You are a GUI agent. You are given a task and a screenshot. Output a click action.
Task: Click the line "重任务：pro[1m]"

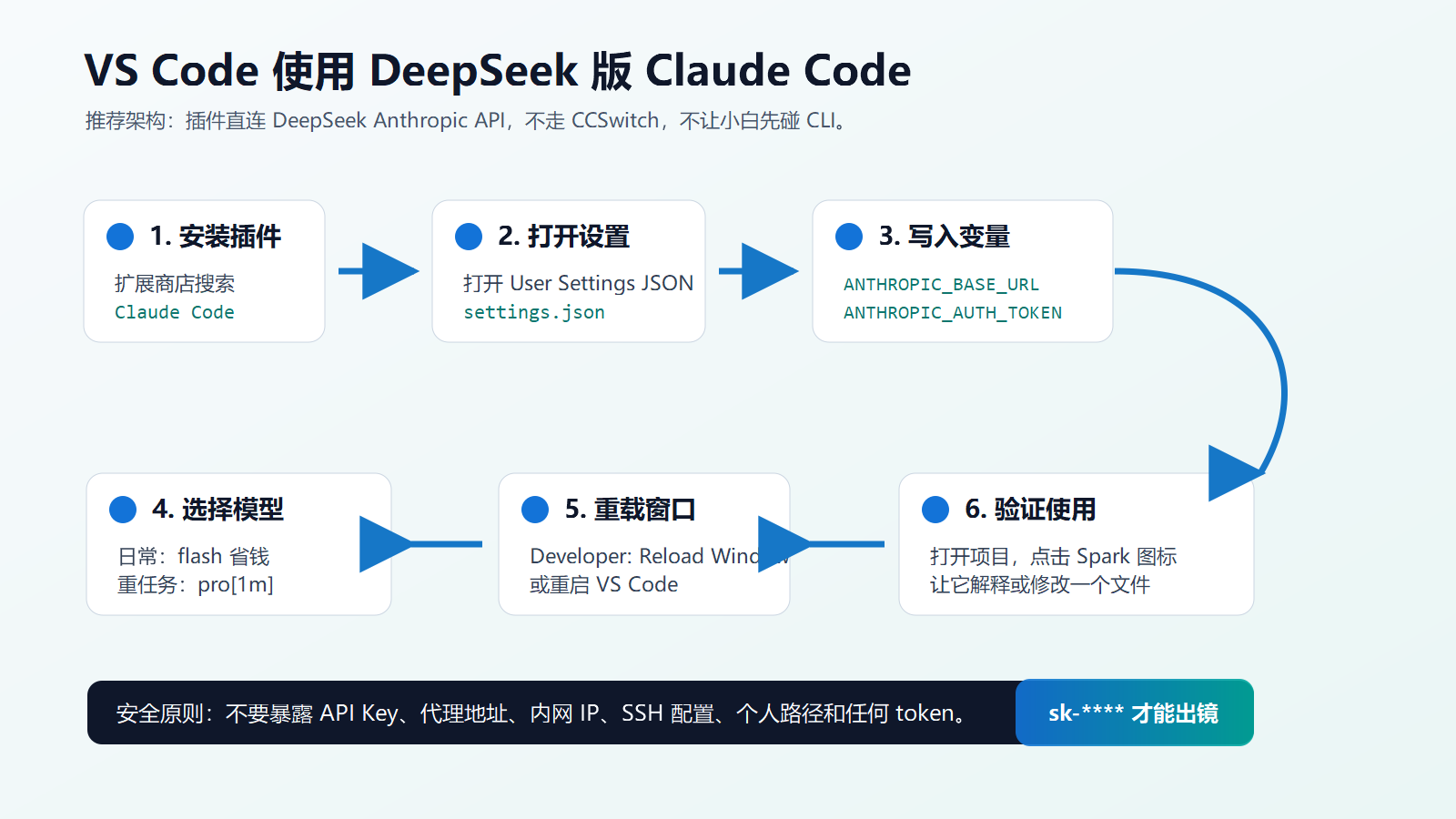(196, 584)
